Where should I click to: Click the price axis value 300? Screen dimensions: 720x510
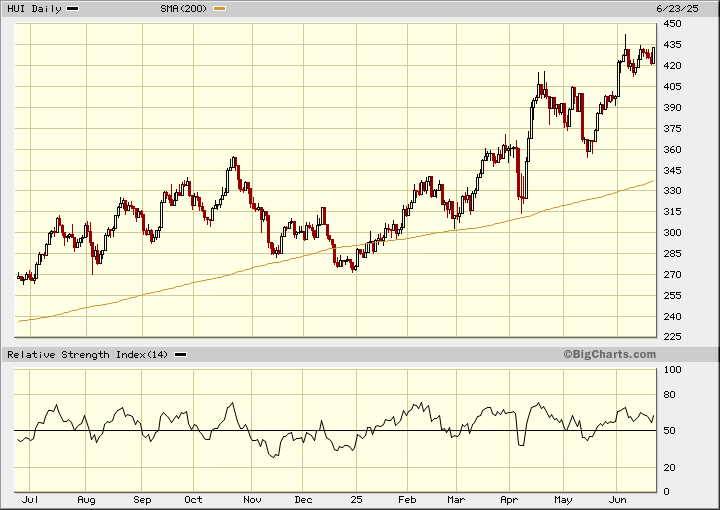click(672, 232)
